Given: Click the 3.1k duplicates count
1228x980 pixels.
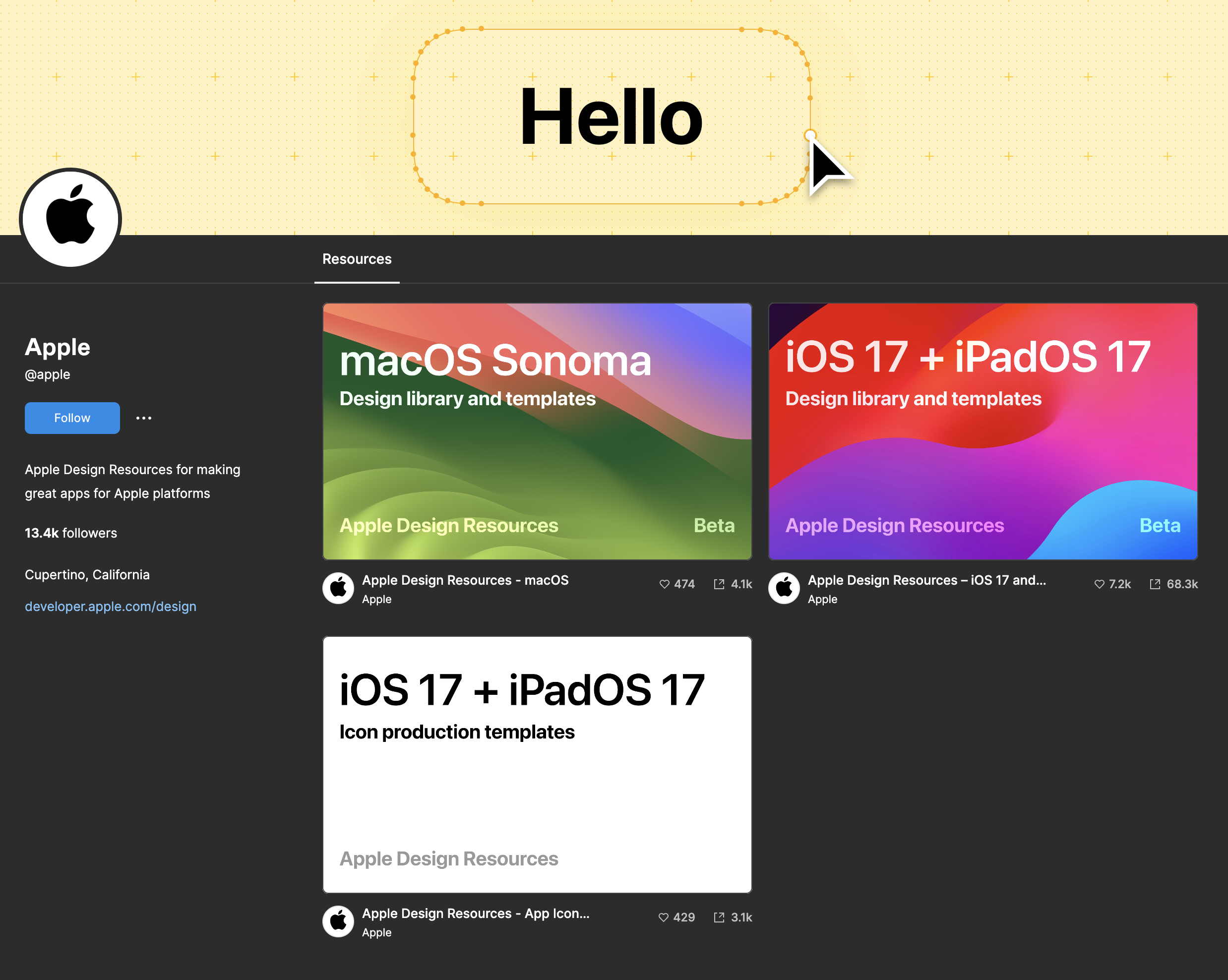Looking at the screenshot, I should pyautogui.click(x=741, y=917).
